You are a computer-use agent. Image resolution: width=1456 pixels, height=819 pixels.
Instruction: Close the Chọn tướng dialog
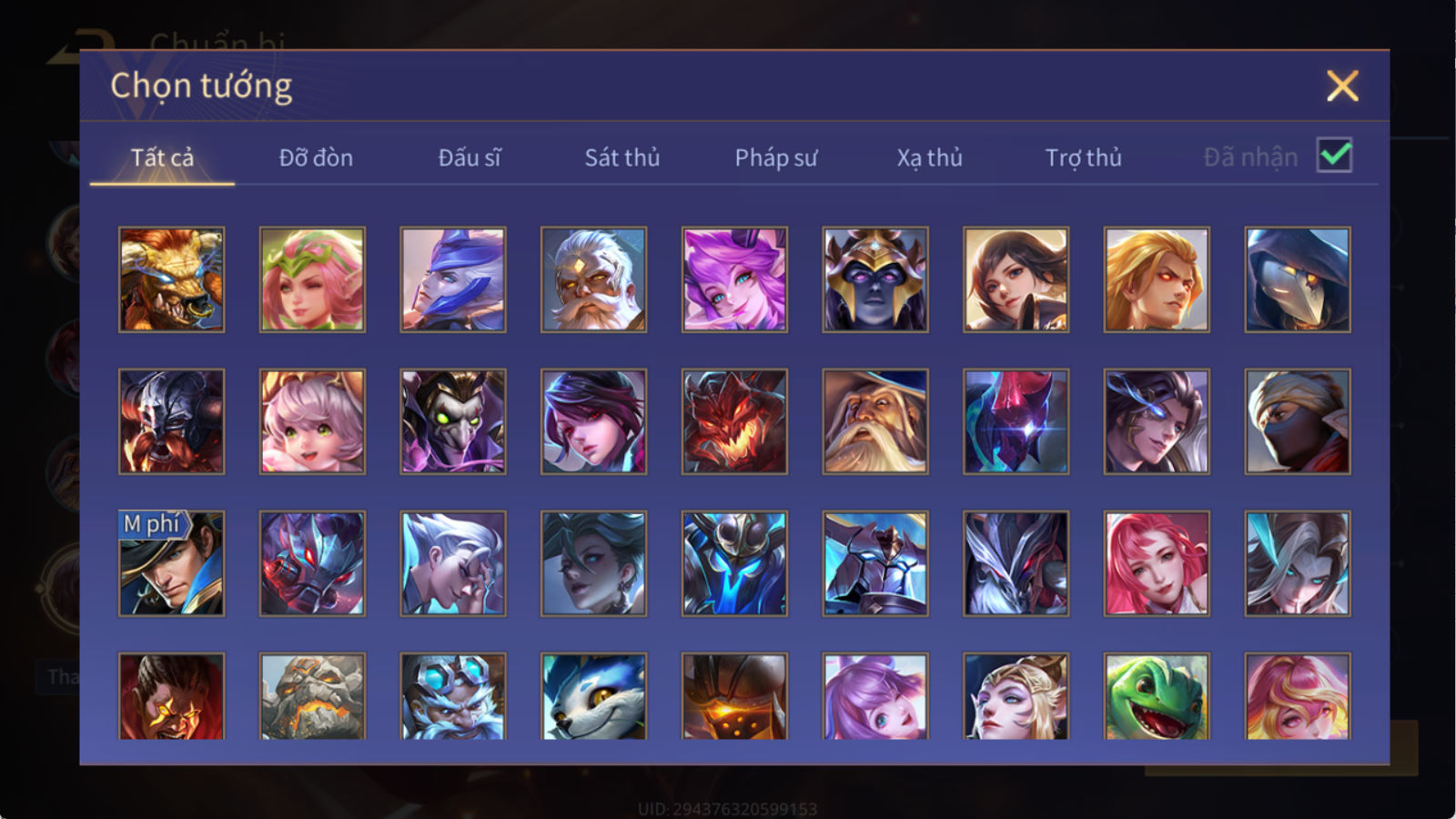pyautogui.click(x=1342, y=86)
